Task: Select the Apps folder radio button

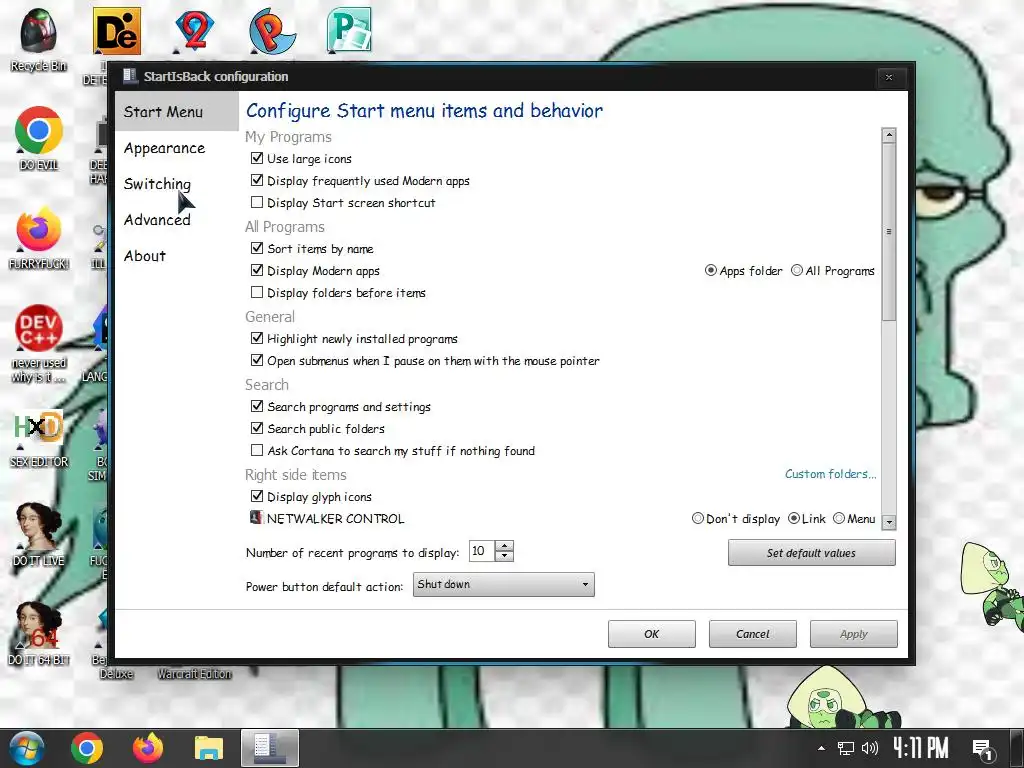Action: click(711, 270)
